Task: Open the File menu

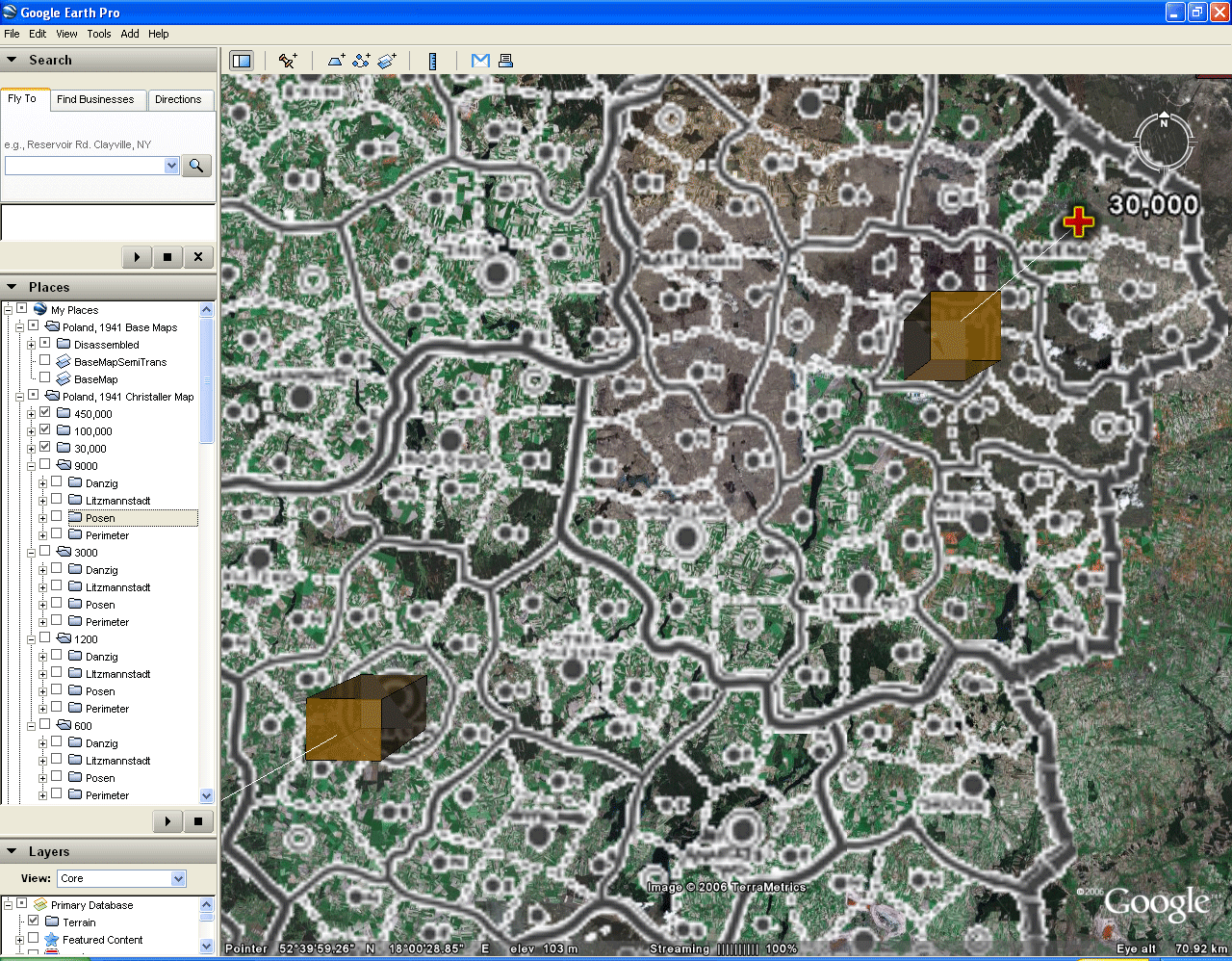Action: pyautogui.click(x=12, y=34)
